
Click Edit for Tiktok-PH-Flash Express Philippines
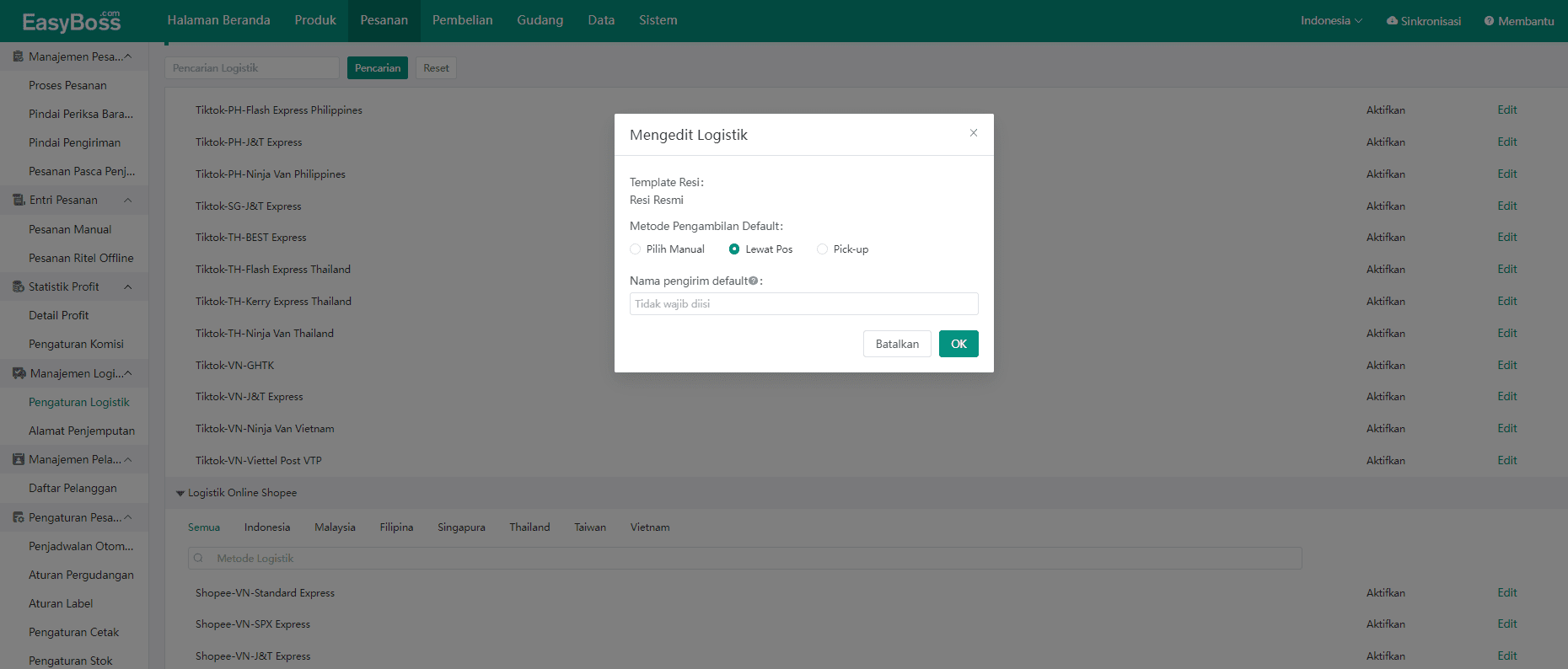pyautogui.click(x=1507, y=110)
